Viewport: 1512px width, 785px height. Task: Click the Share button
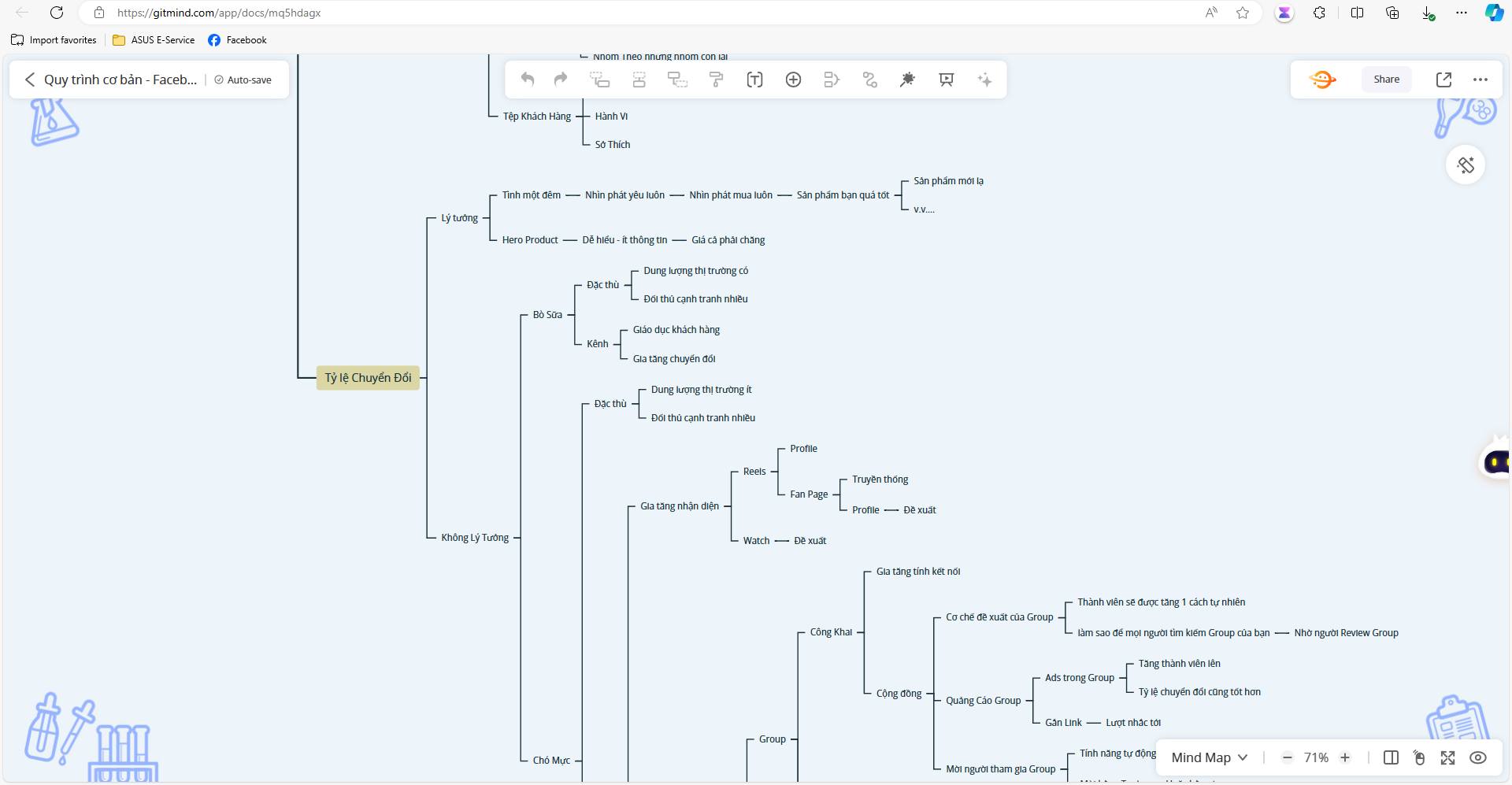click(1386, 80)
